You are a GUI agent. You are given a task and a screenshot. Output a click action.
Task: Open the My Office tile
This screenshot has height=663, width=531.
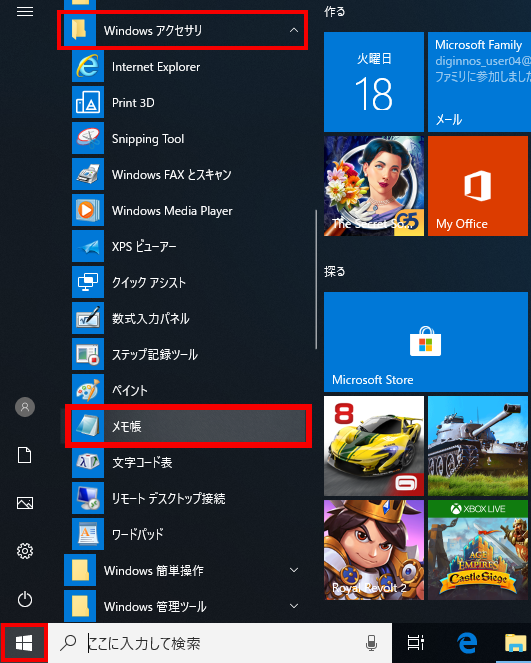coord(478,186)
